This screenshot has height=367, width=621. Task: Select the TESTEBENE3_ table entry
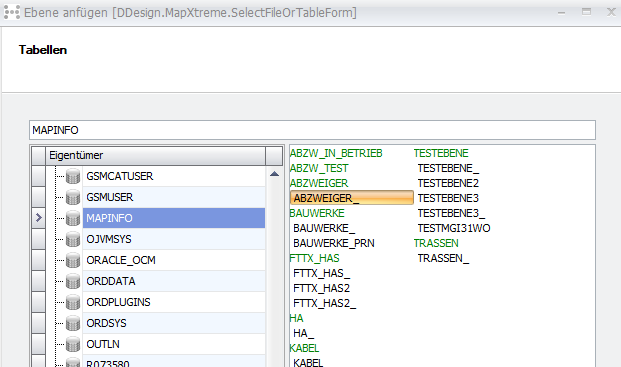pyautogui.click(x=451, y=213)
